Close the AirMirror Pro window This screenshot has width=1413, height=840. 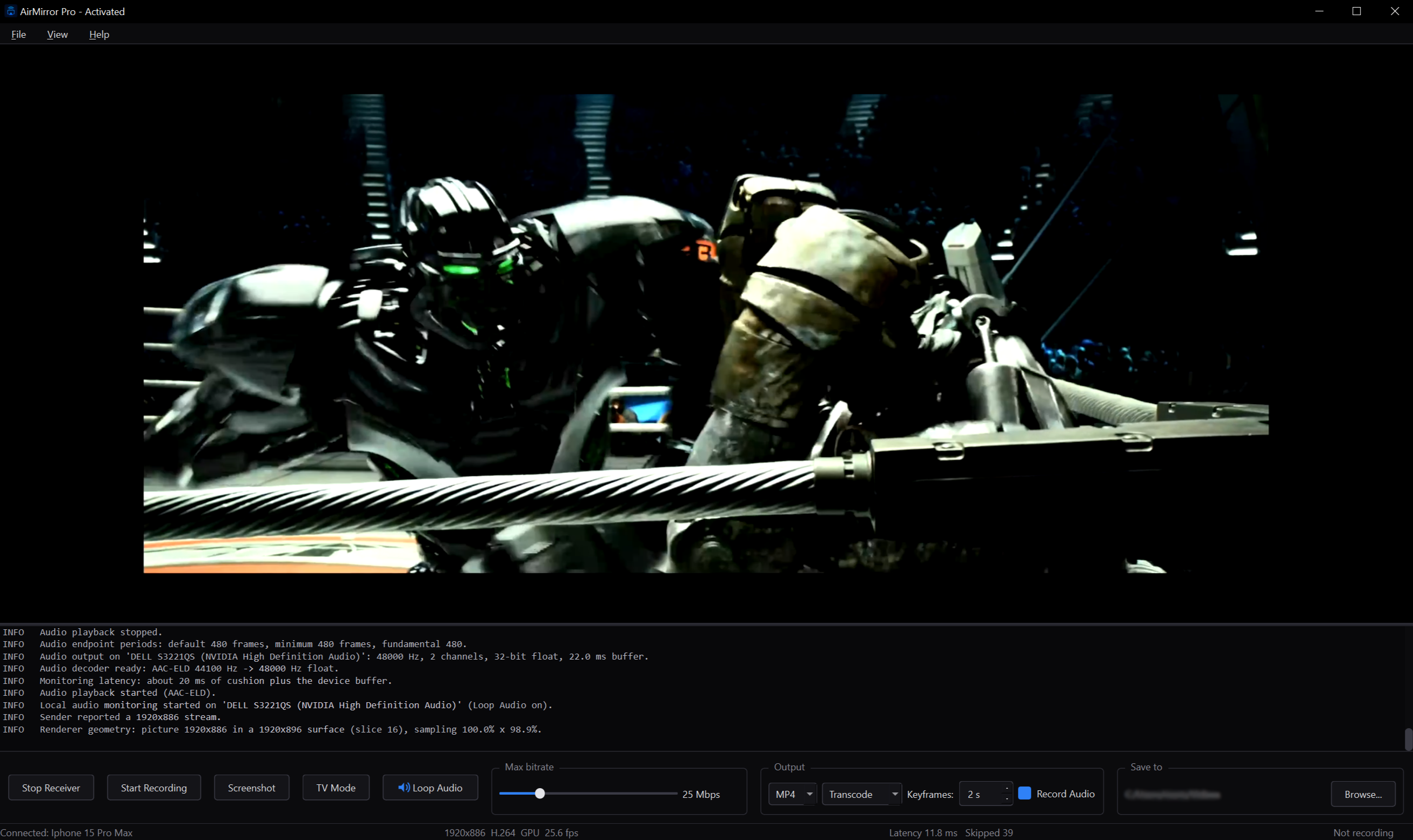coord(1394,11)
